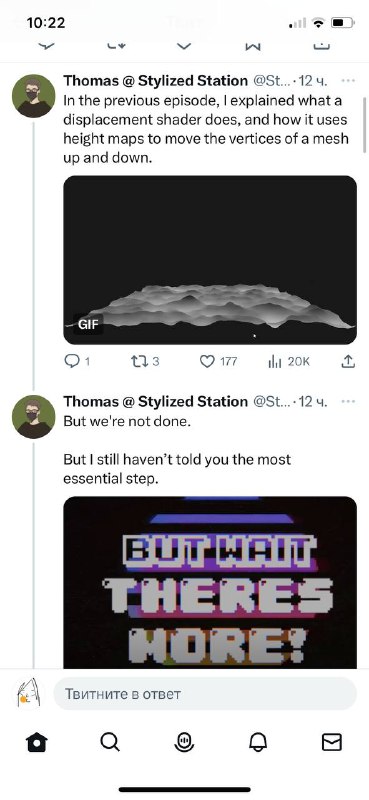Screen dimensions: 369x800
Task: Open the author name on second tweet
Action: click(155, 402)
